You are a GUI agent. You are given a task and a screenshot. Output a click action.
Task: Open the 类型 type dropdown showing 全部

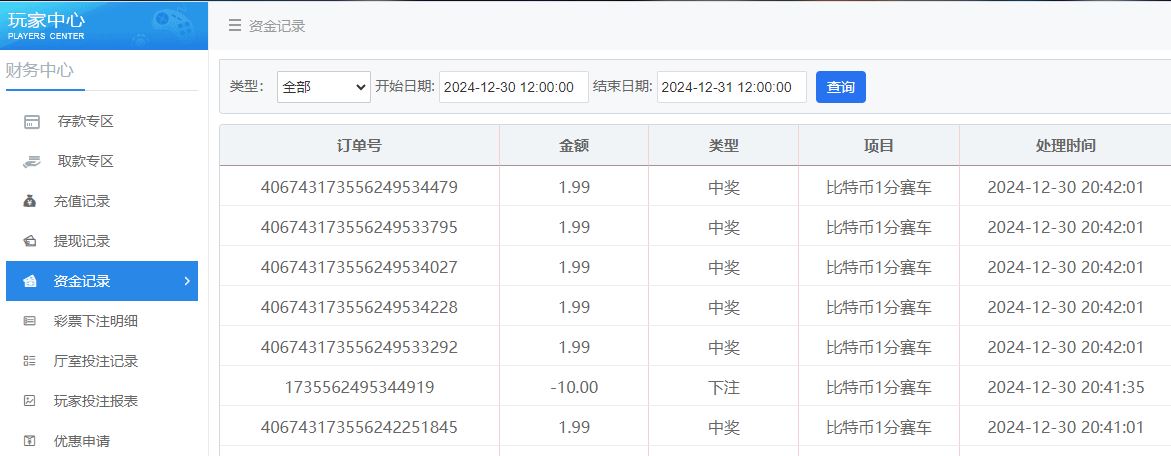pos(323,87)
